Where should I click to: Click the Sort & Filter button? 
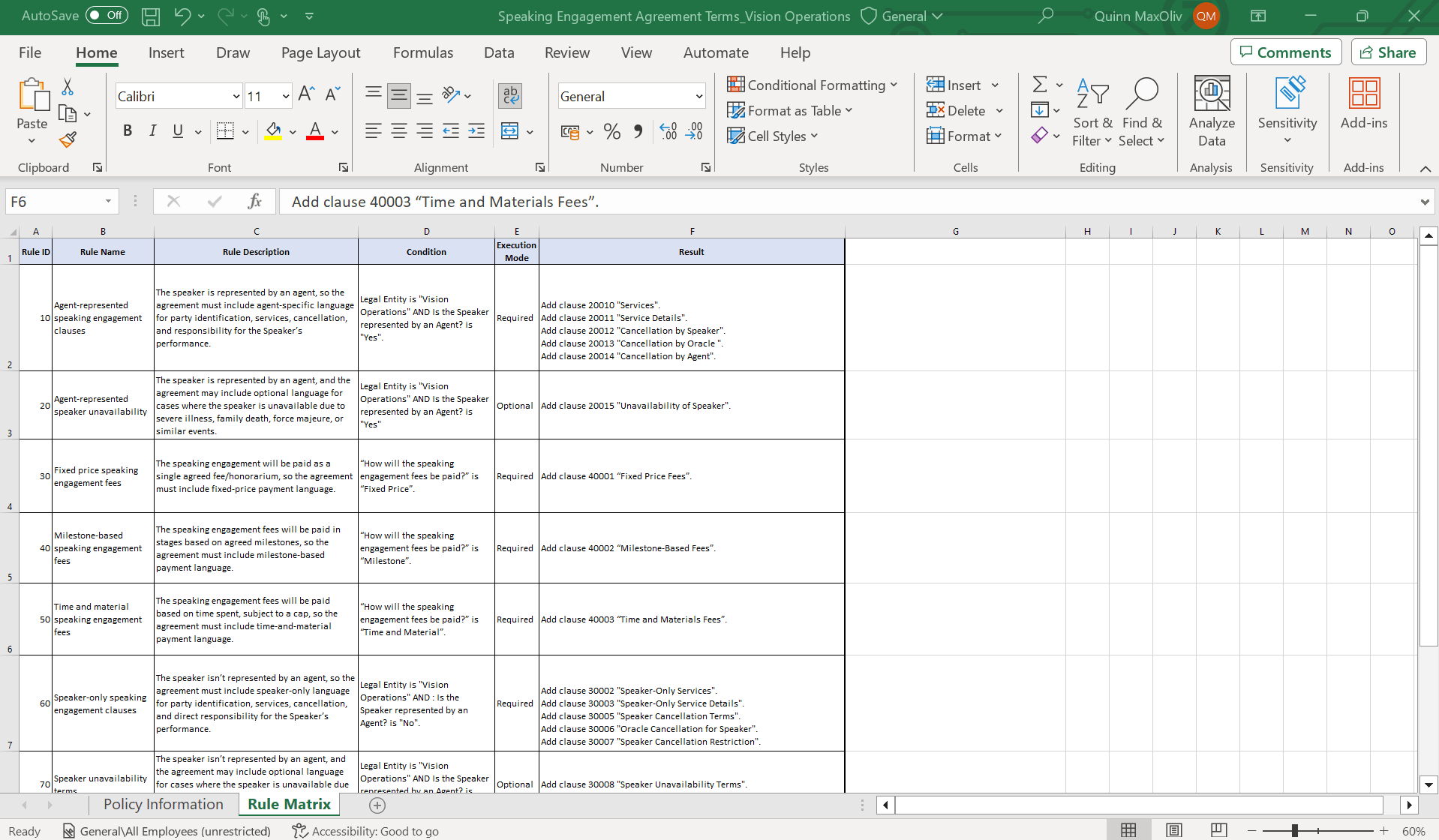click(1092, 112)
